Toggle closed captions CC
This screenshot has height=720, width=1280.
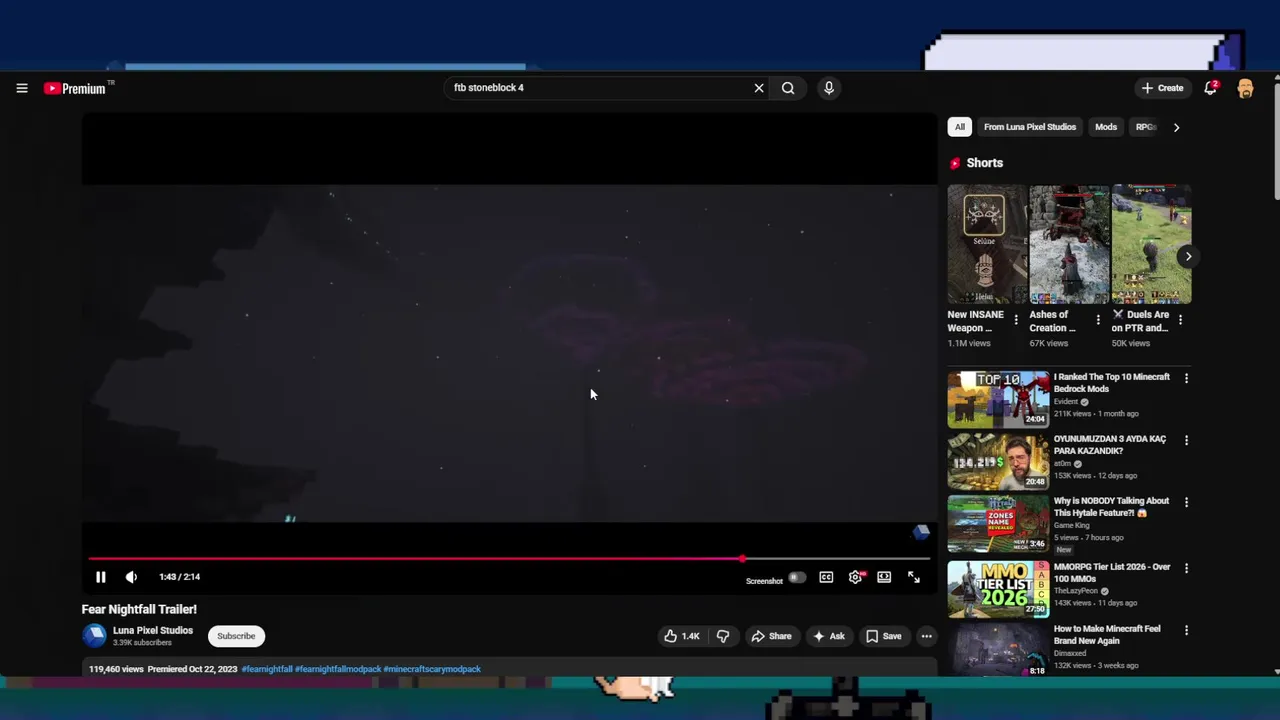(826, 577)
